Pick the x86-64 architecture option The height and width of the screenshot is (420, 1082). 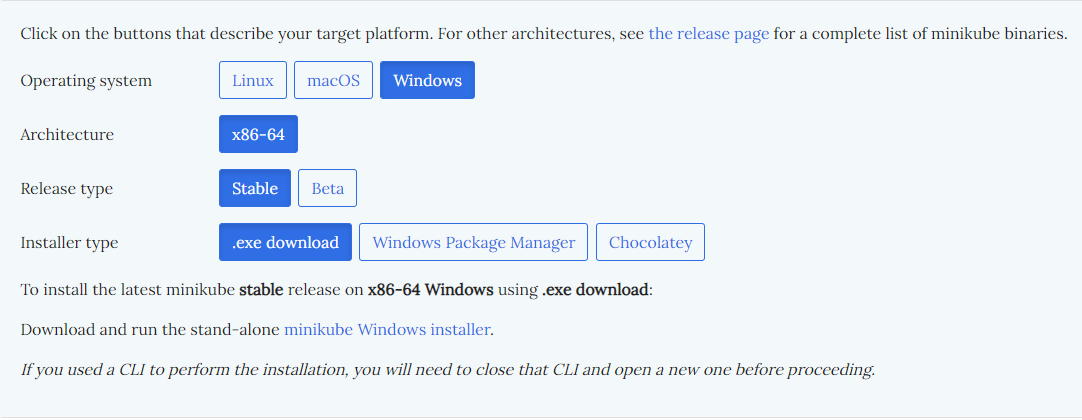(x=258, y=134)
